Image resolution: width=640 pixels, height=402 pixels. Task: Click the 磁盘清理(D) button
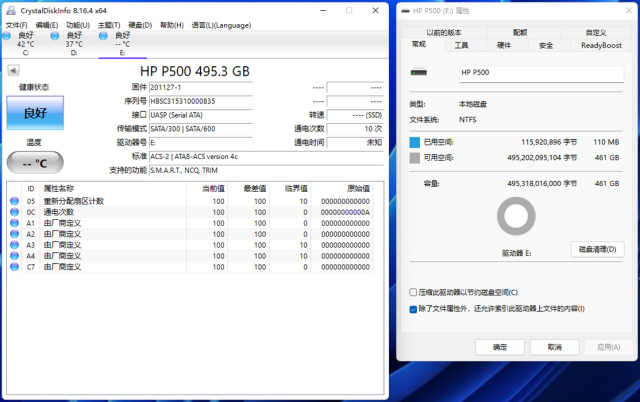tap(598, 249)
